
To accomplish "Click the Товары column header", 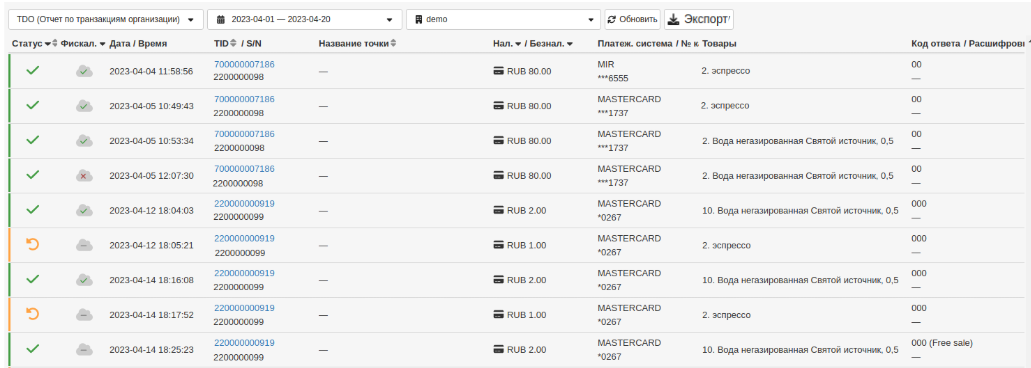I will click(719, 43).
